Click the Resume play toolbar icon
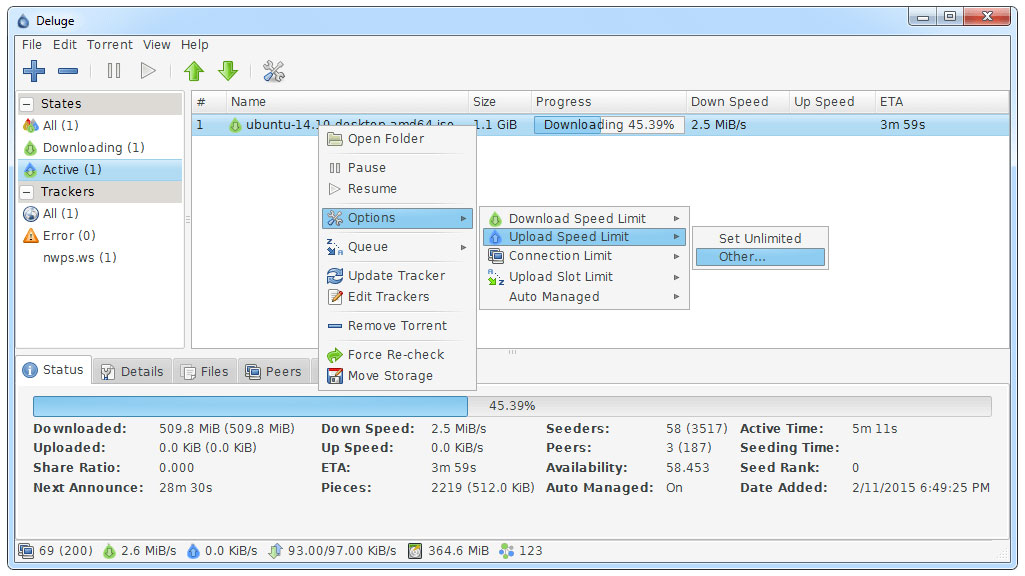The height and width of the screenshot is (576, 1025). 148,71
